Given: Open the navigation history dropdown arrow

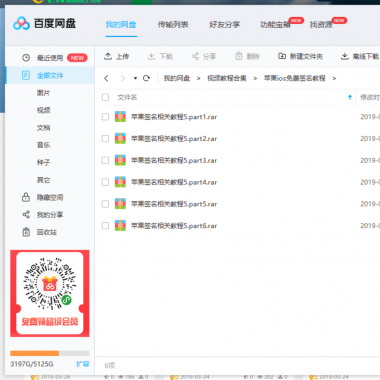Looking at the screenshot, I should pos(135,78).
